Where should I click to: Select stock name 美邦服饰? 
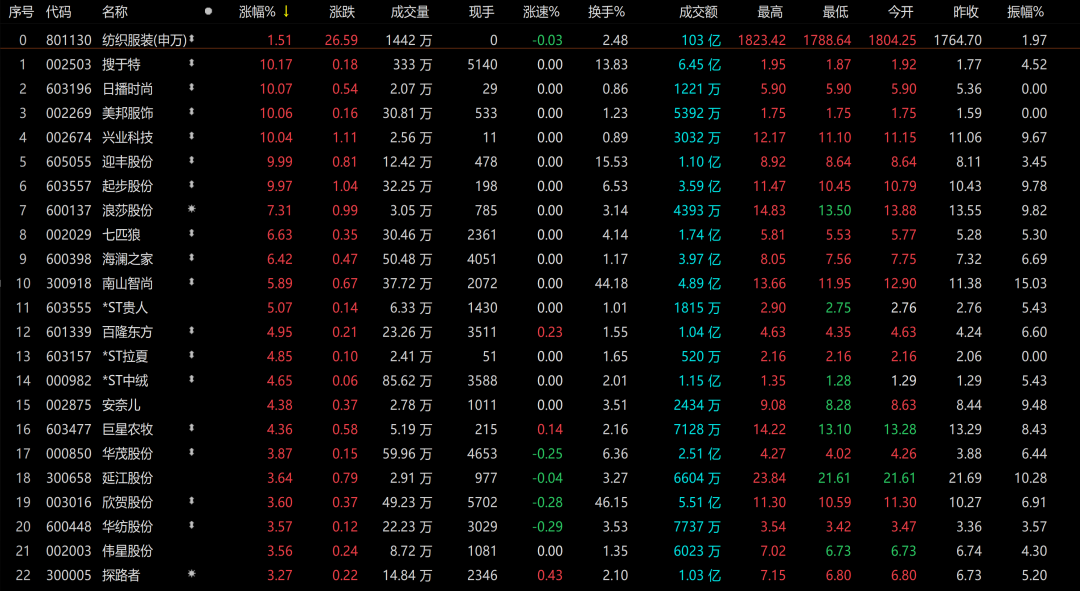point(127,113)
